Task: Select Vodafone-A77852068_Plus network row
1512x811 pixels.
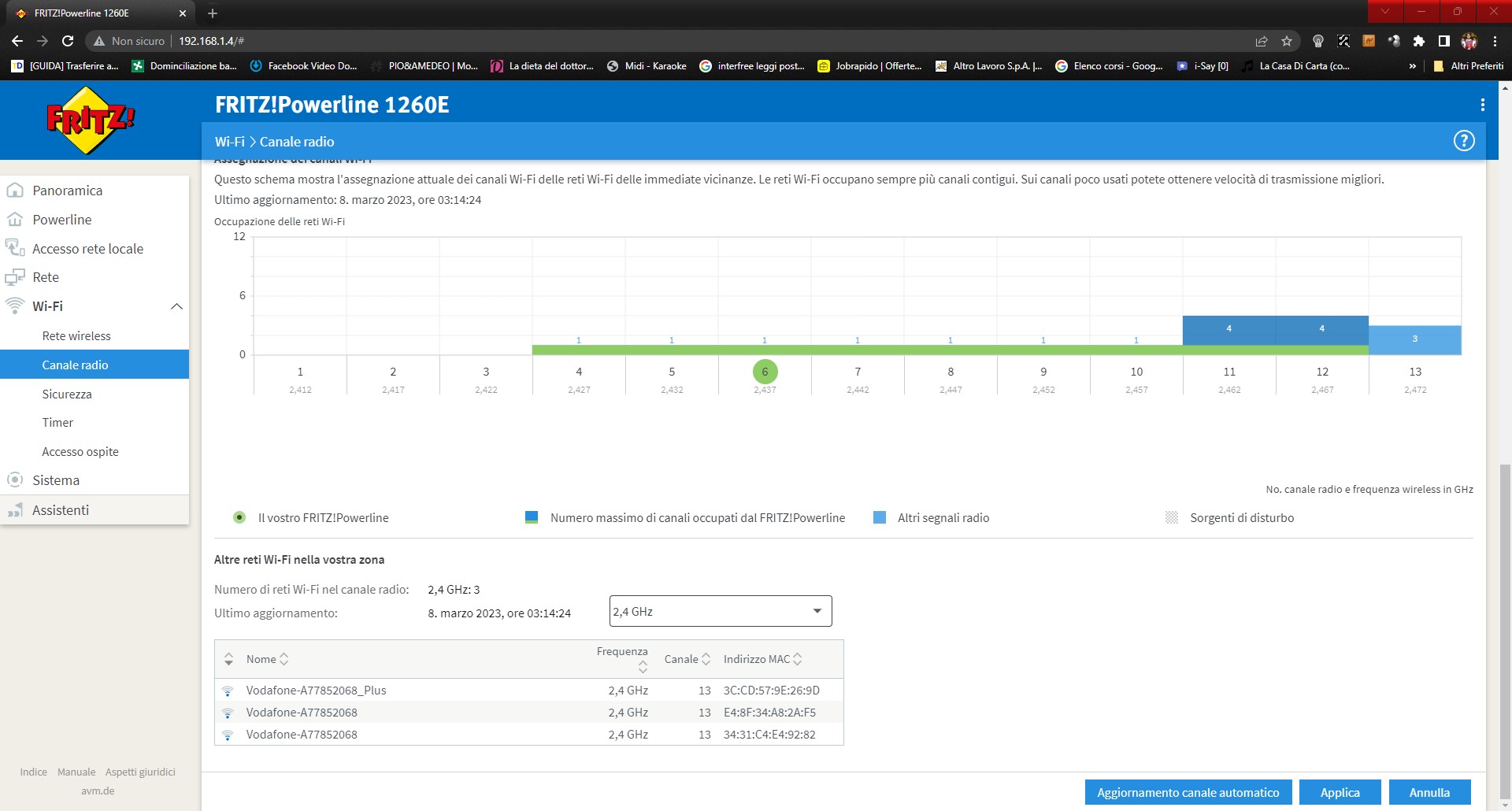Action: tap(528, 690)
